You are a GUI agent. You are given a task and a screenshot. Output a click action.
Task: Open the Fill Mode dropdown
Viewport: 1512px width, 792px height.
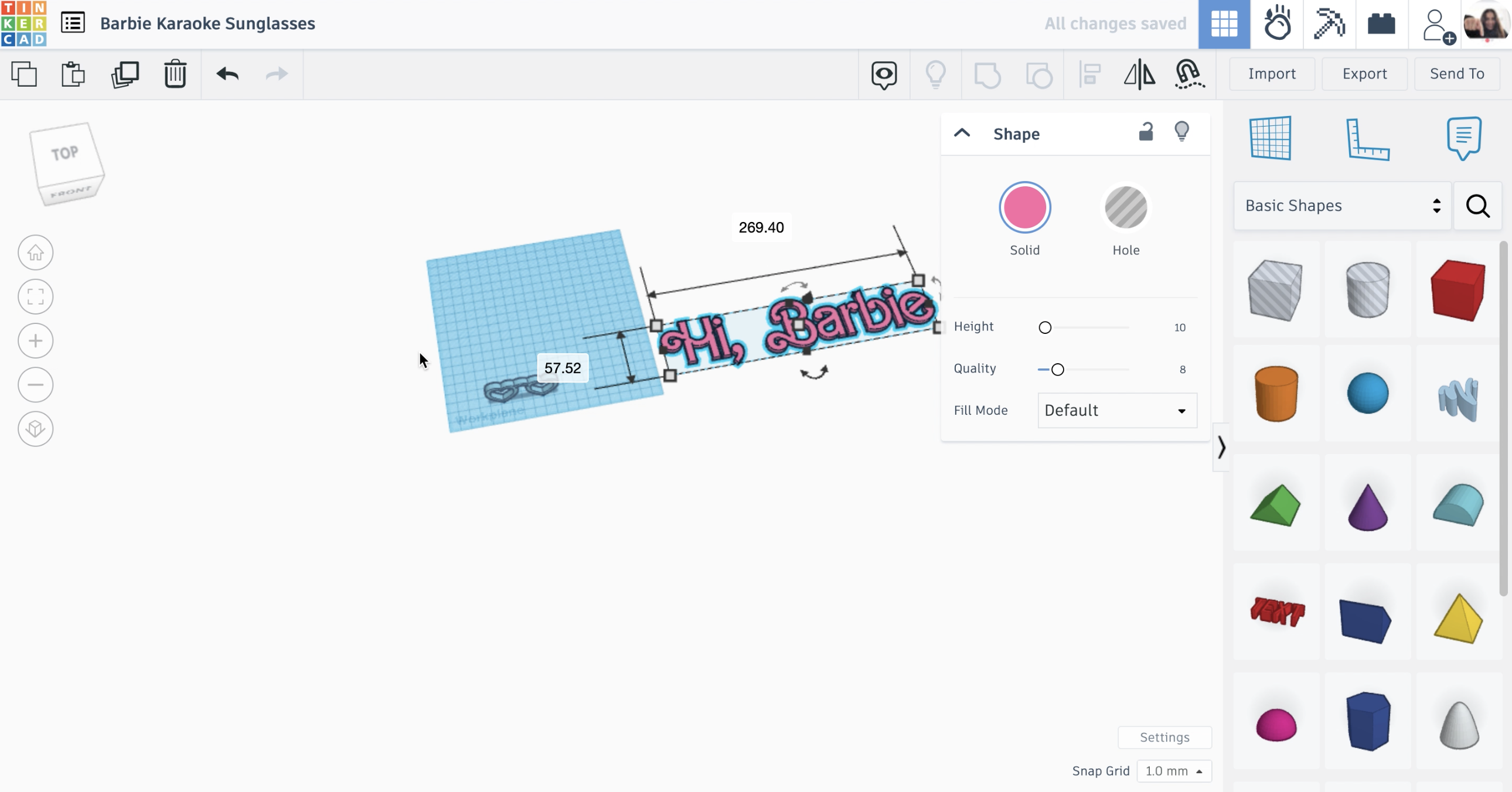click(1116, 410)
